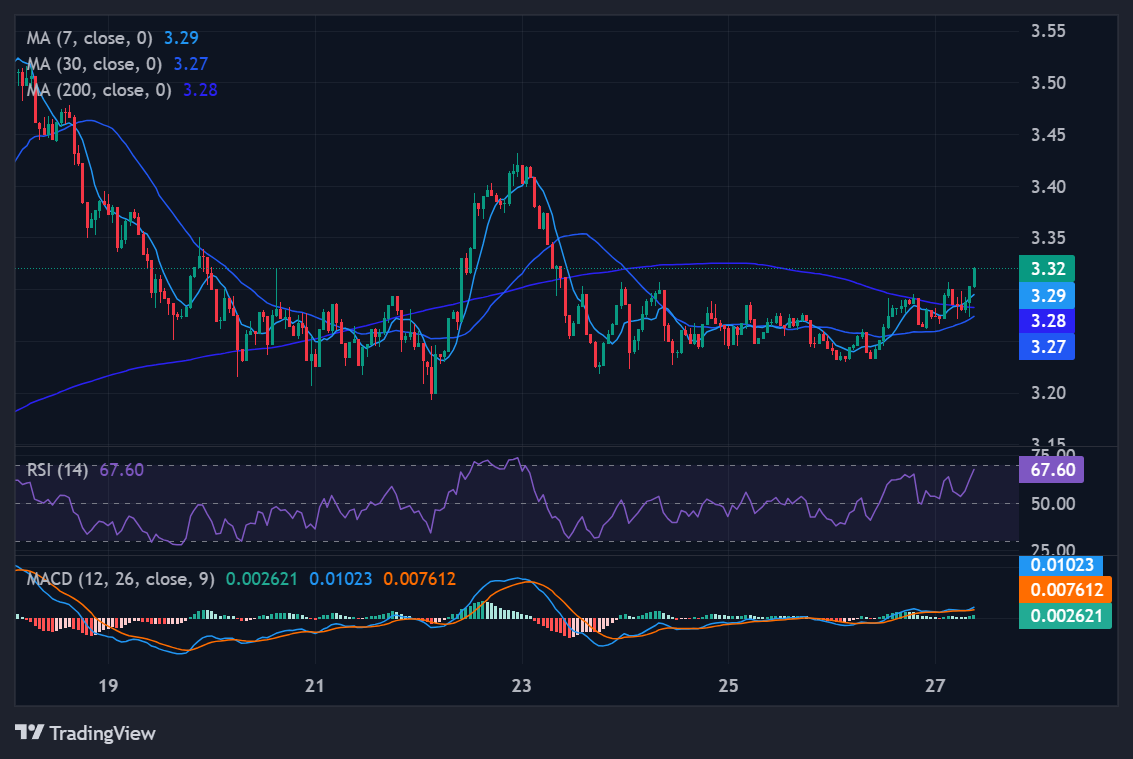Select the RSI (14) indicator title

(x=57, y=471)
